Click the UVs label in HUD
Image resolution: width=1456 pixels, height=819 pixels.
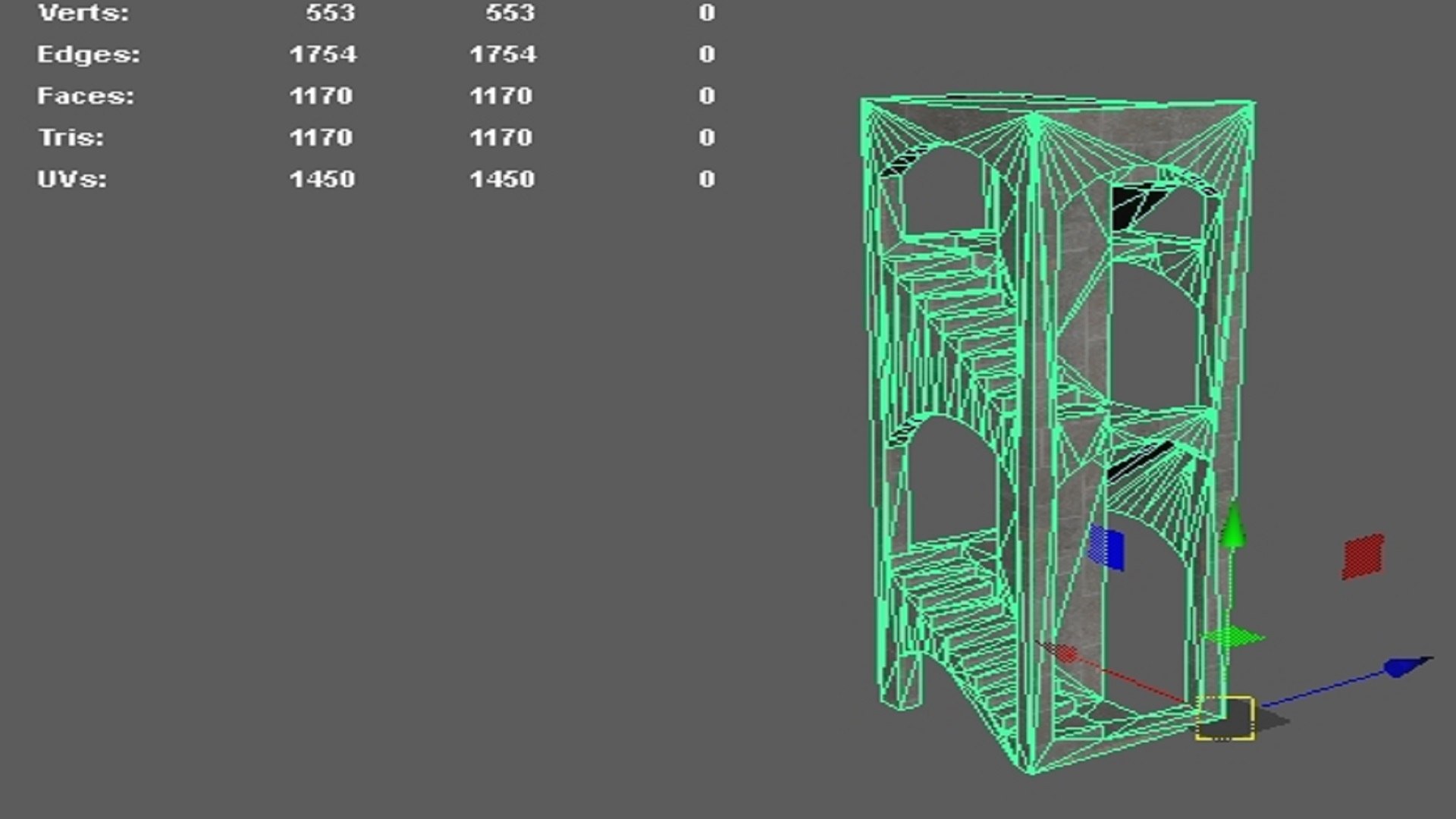click(72, 180)
